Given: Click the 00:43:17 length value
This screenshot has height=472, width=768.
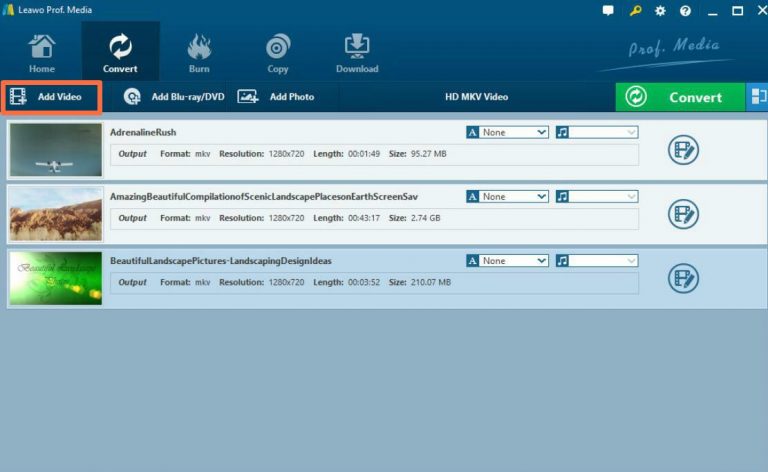Looking at the screenshot, I should click(364, 218).
